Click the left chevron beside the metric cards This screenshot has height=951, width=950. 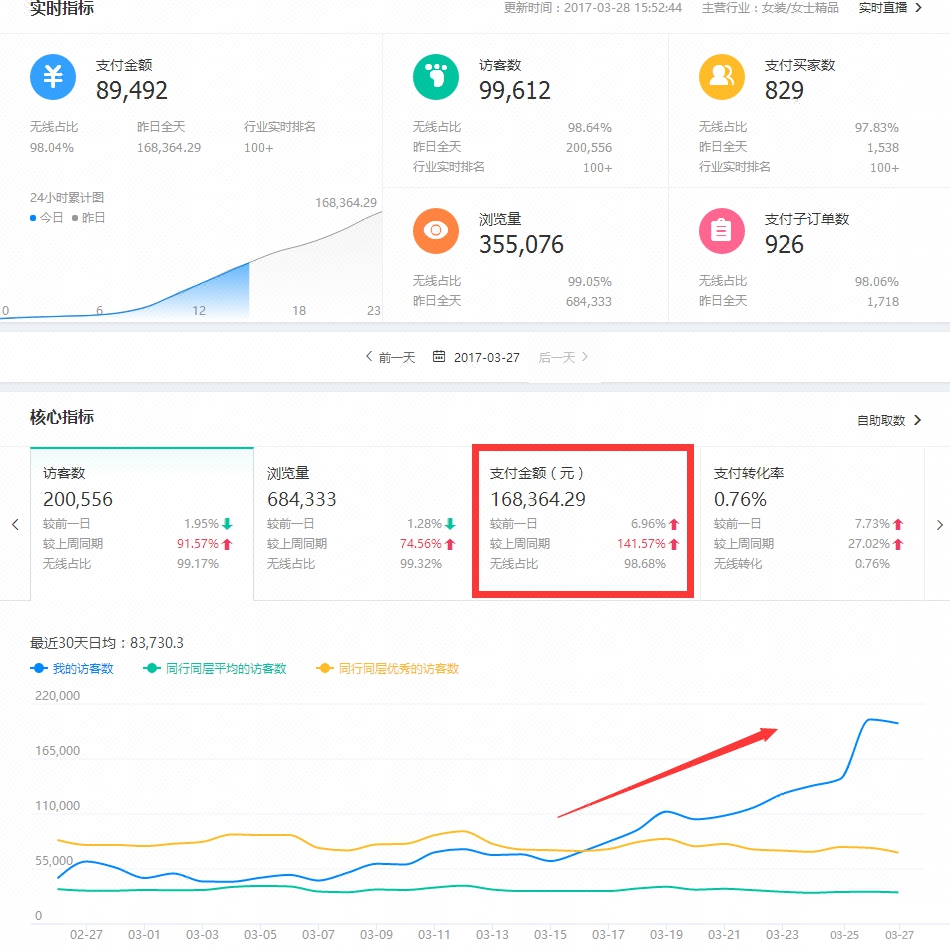click(x=15, y=524)
